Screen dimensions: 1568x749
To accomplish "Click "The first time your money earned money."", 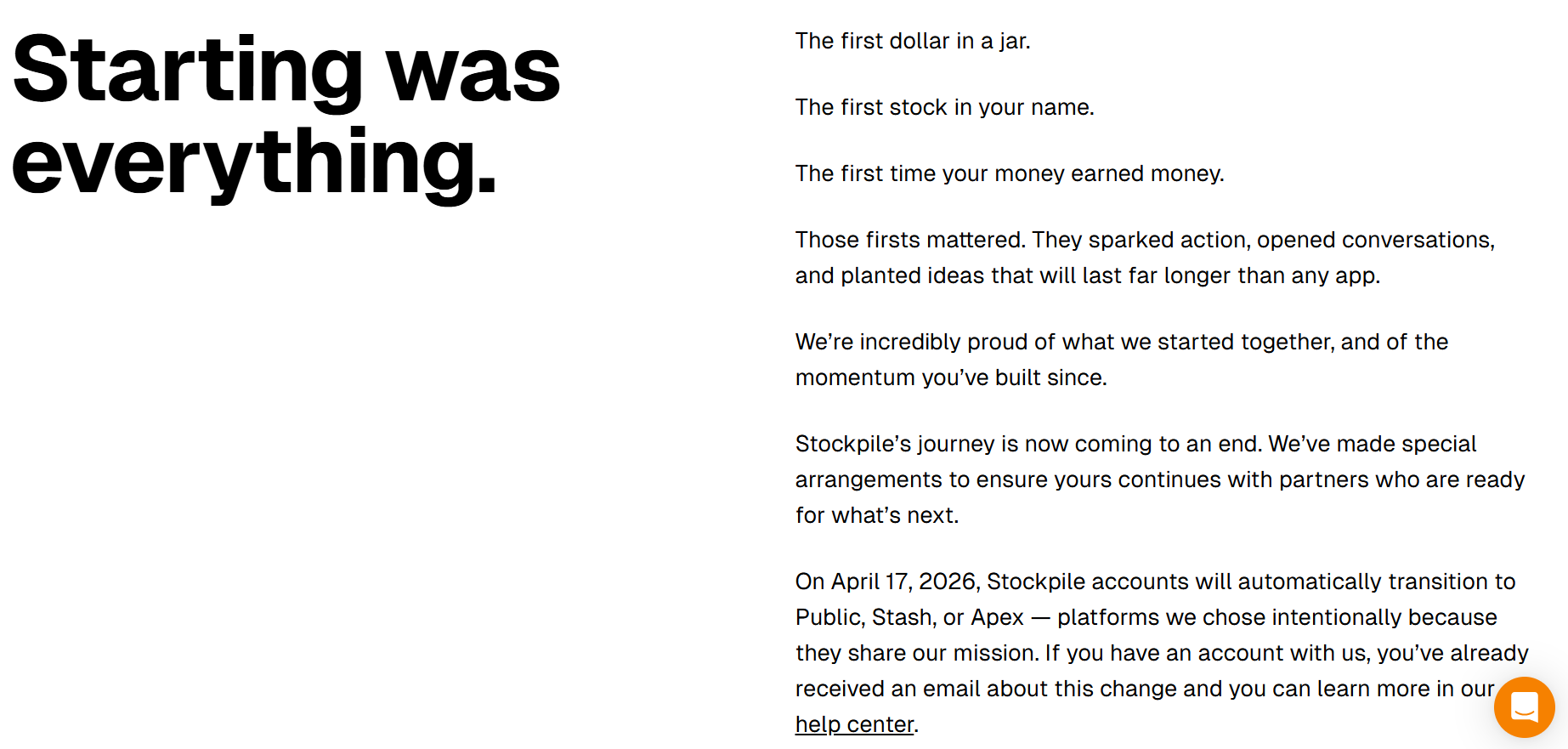I will click(x=1009, y=173).
